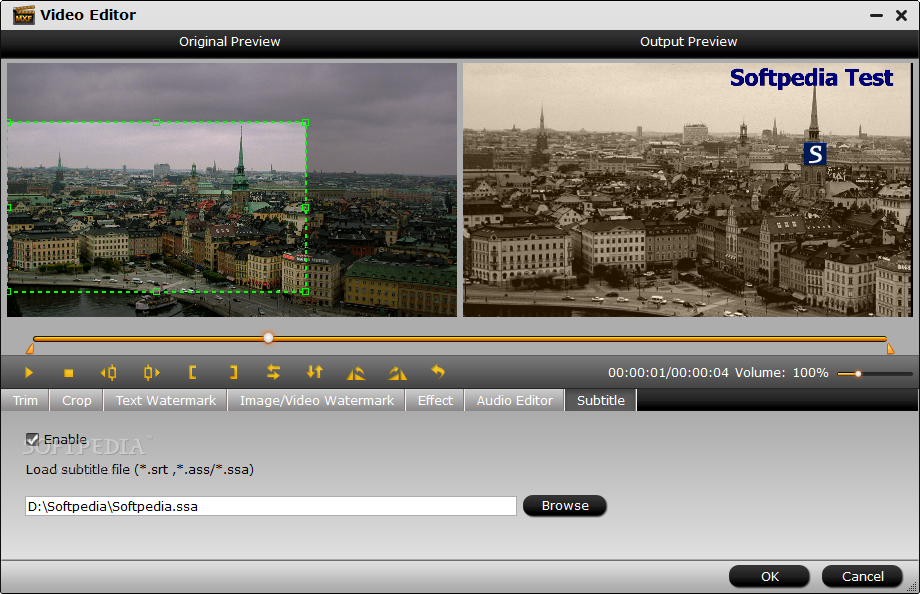Stop the video playback

coord(69,373)
